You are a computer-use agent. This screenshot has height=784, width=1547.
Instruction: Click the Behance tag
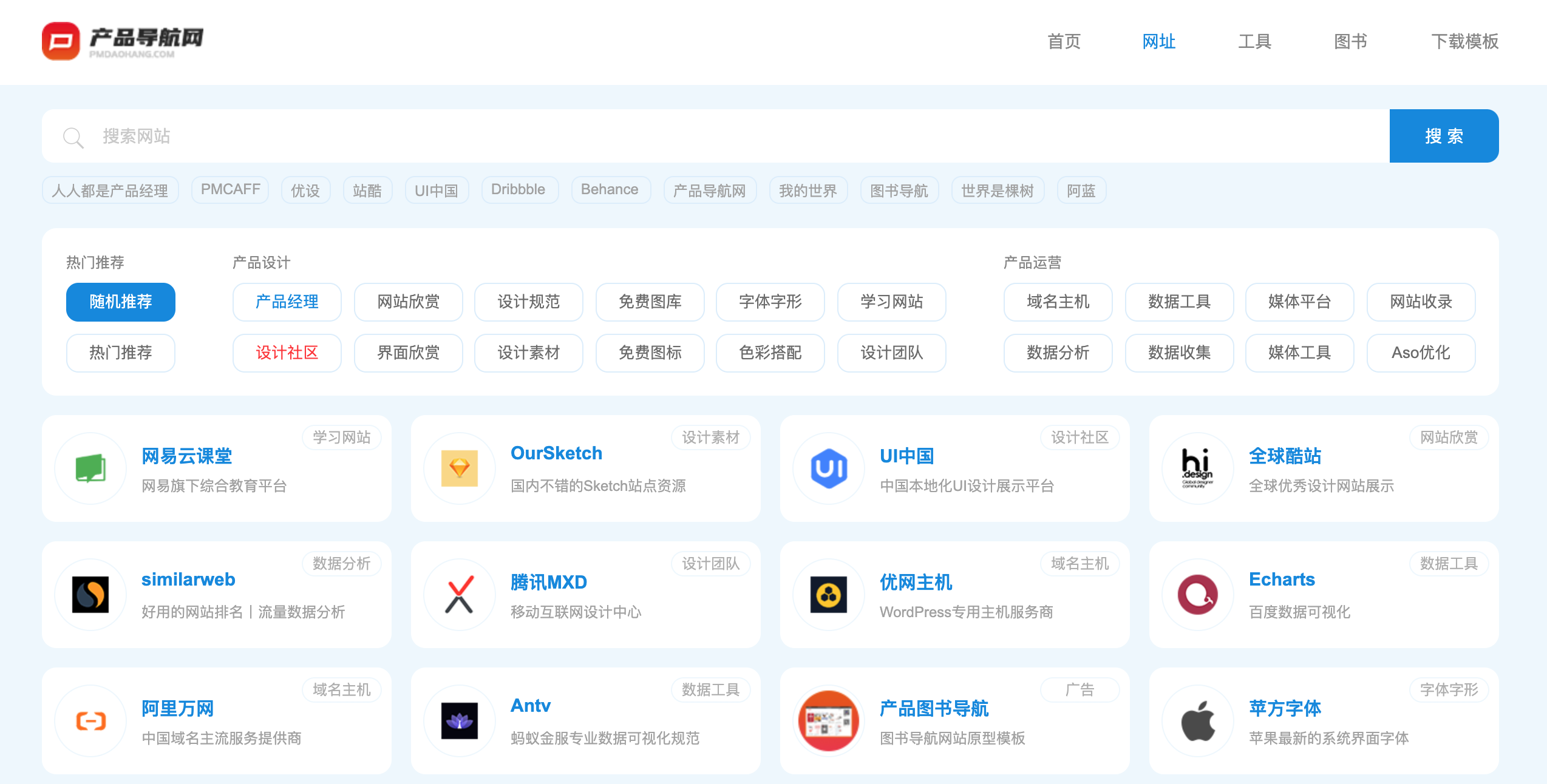click(610, 191)
